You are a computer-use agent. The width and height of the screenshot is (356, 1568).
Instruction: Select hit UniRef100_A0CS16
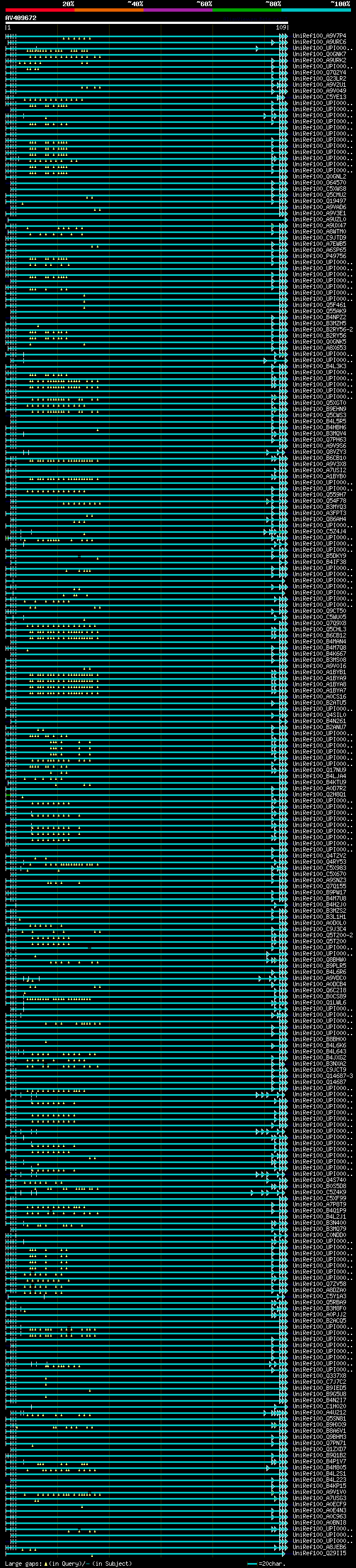pos(319,696)
